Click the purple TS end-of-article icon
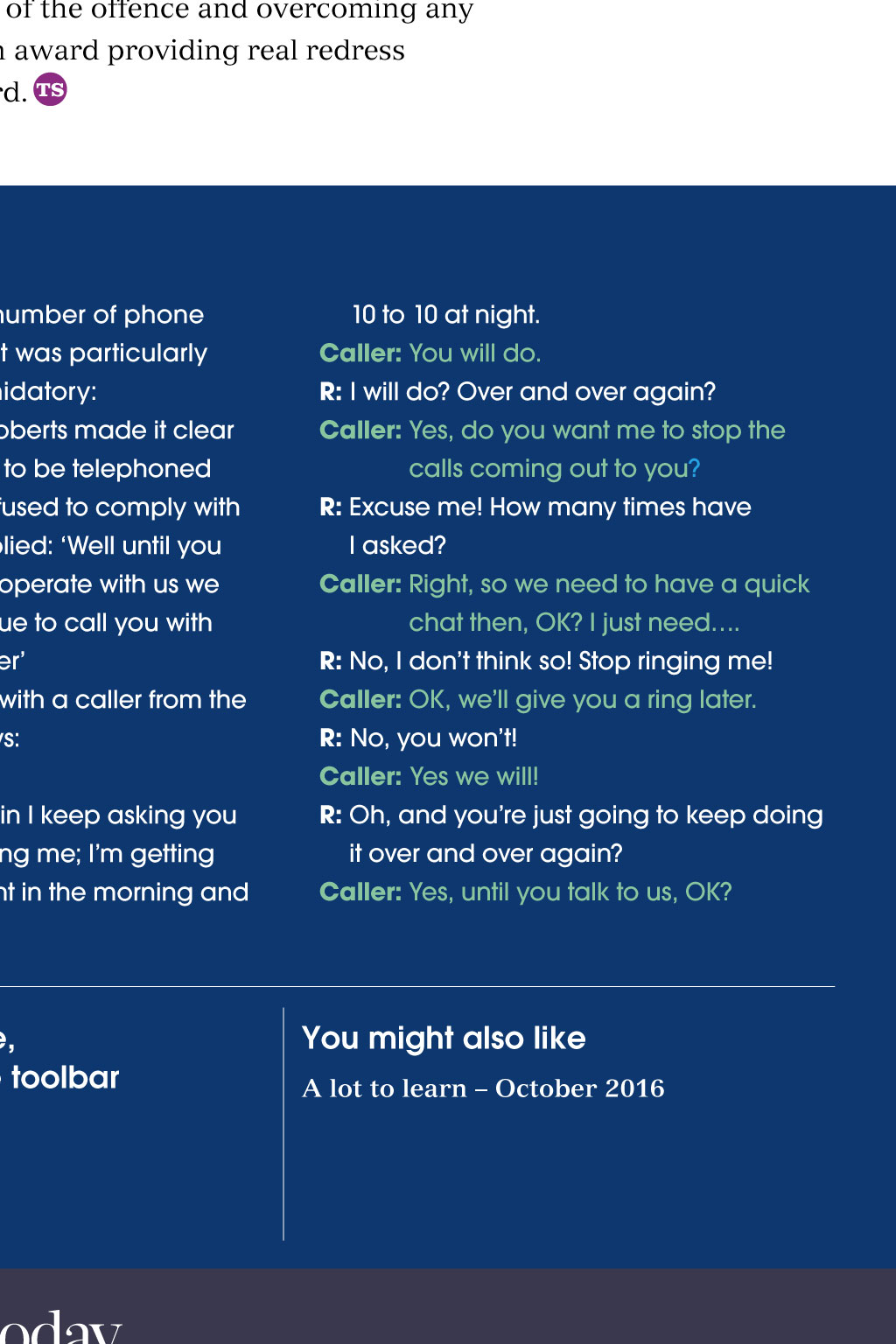896x1344 pixels. pyautogui.click(x=50, y=89)
